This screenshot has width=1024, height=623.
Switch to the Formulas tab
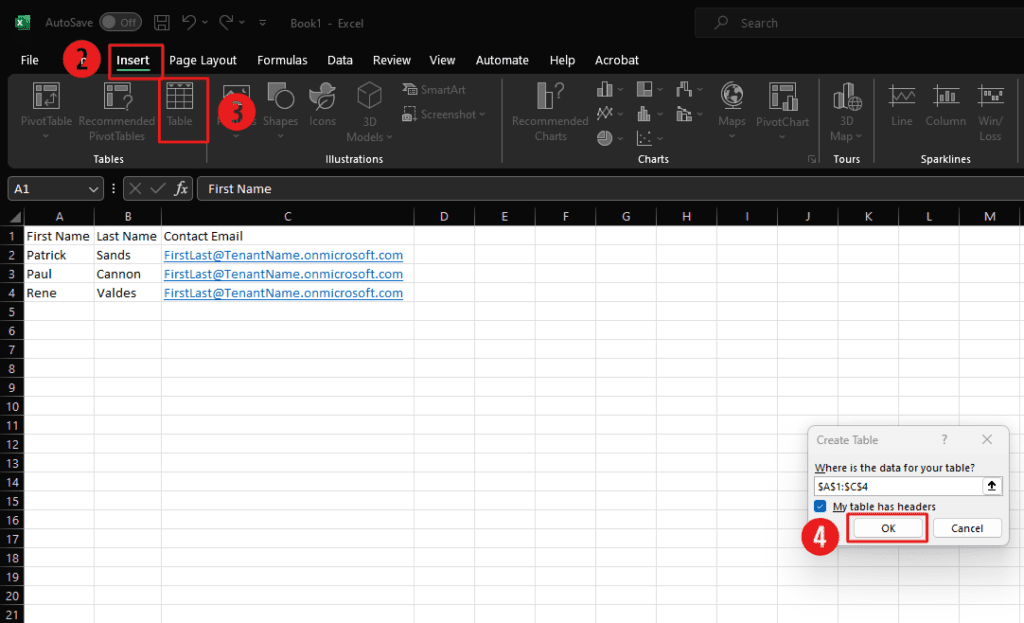tap(282, 60)
